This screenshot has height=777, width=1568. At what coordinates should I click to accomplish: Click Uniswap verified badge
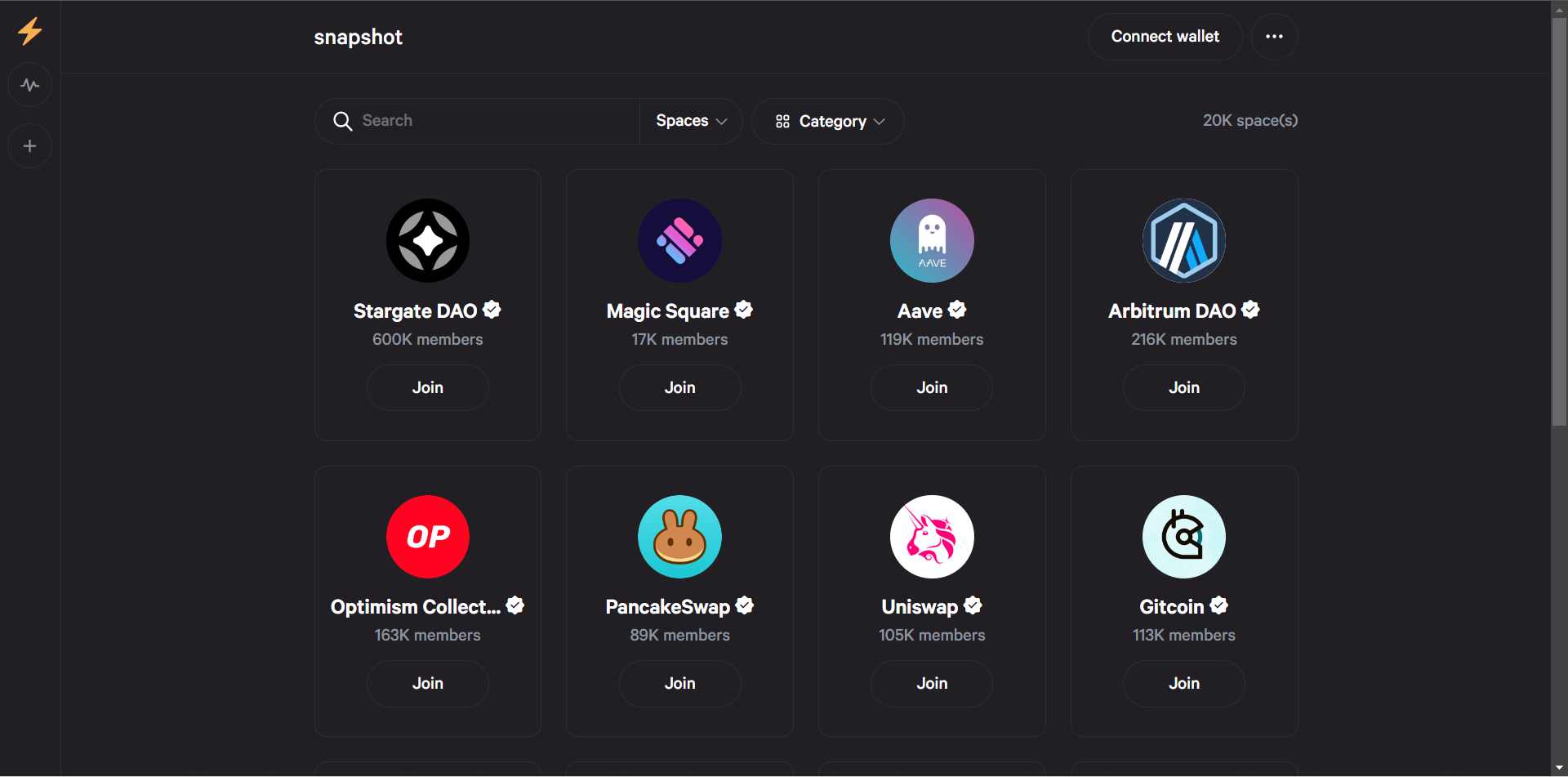click(973, 605)
